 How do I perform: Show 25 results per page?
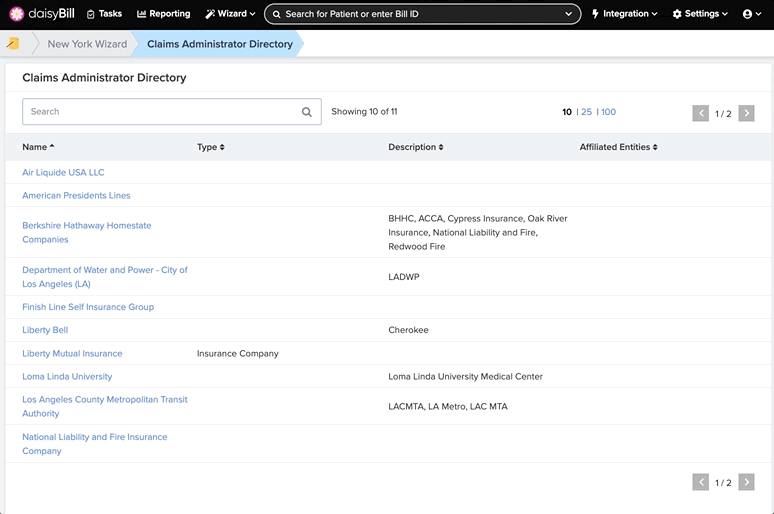click(x=586, y=112)
